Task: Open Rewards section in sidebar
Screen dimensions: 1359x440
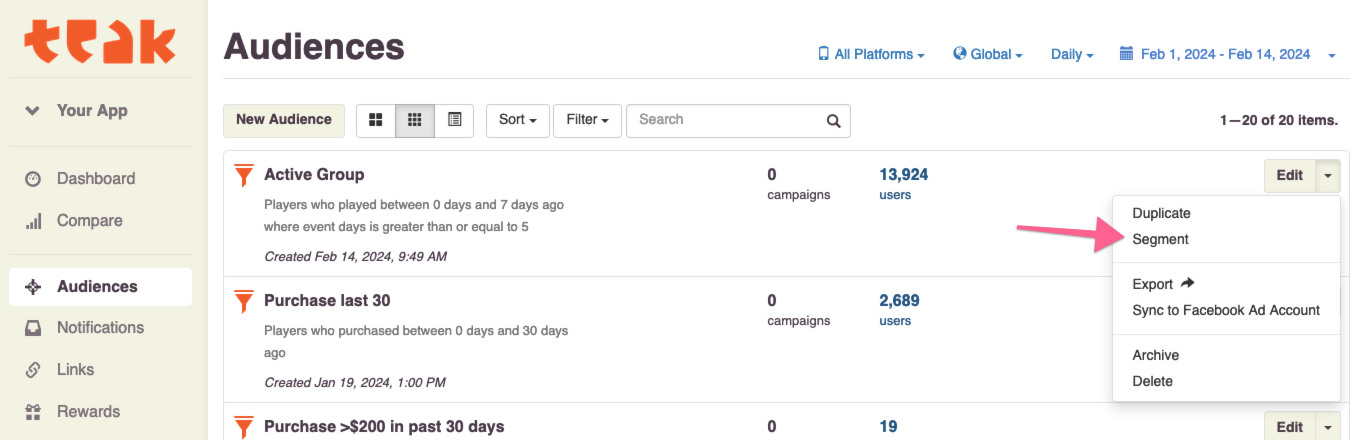Action: 88,412
